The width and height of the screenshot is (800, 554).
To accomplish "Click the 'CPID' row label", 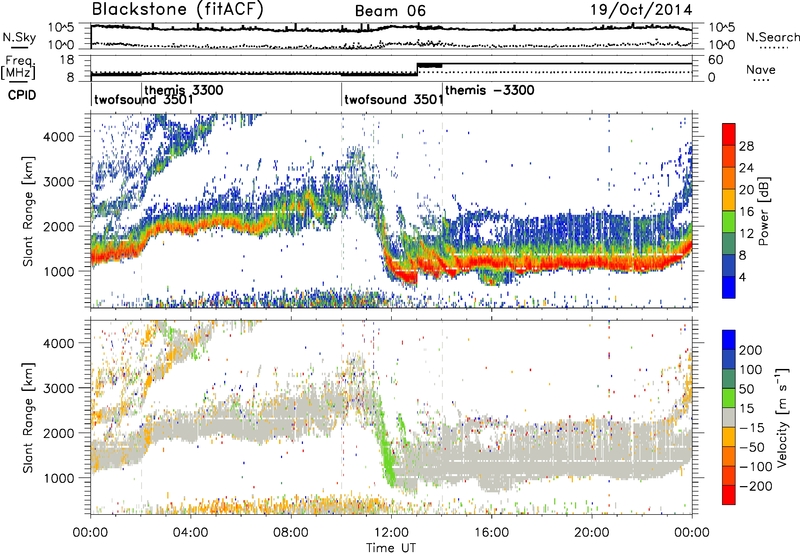I will click(22, 95).
